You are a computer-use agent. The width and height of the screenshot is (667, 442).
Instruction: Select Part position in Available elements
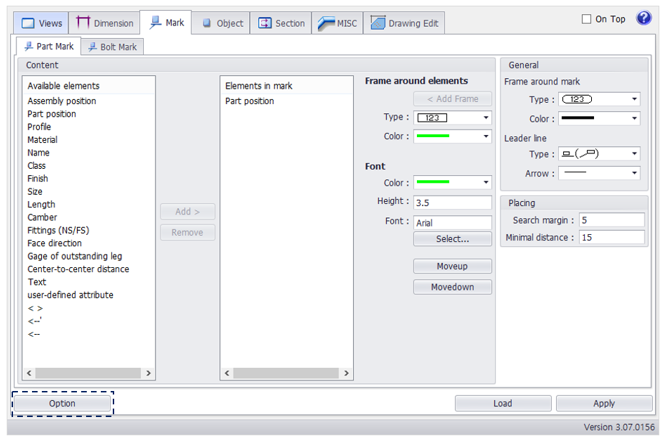(51, 114)
